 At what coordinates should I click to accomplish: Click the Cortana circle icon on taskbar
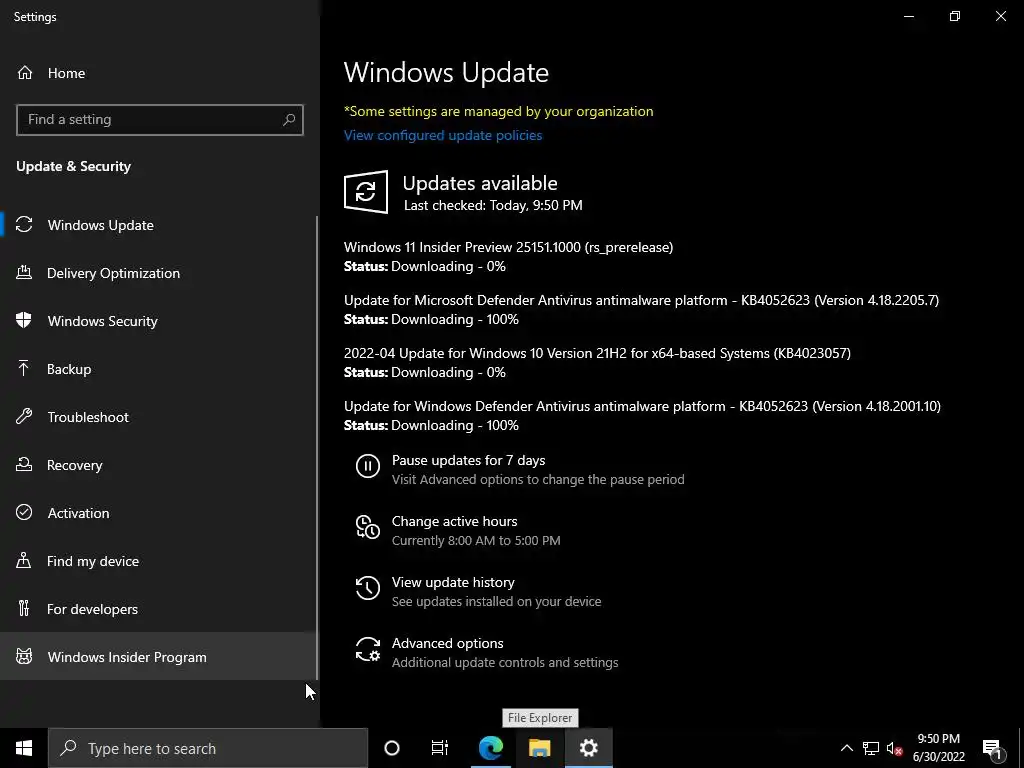click(x=392, y=748)
